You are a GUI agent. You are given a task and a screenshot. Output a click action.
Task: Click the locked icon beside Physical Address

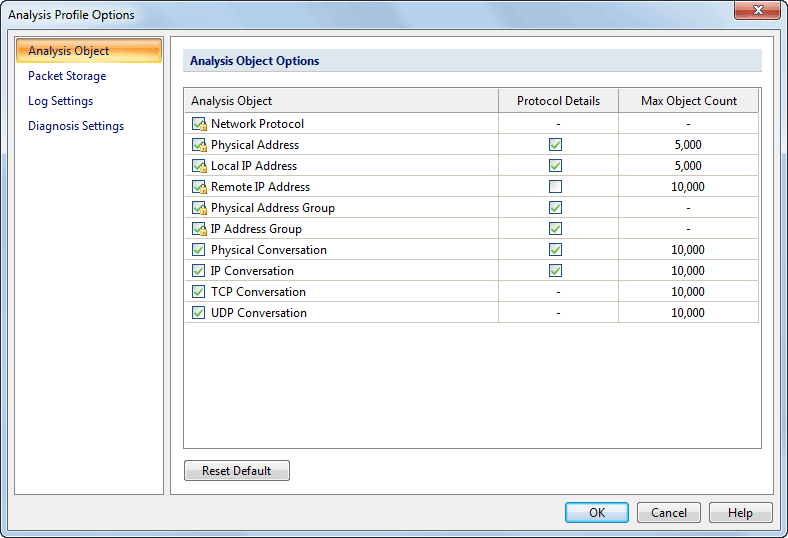(198, 145)
